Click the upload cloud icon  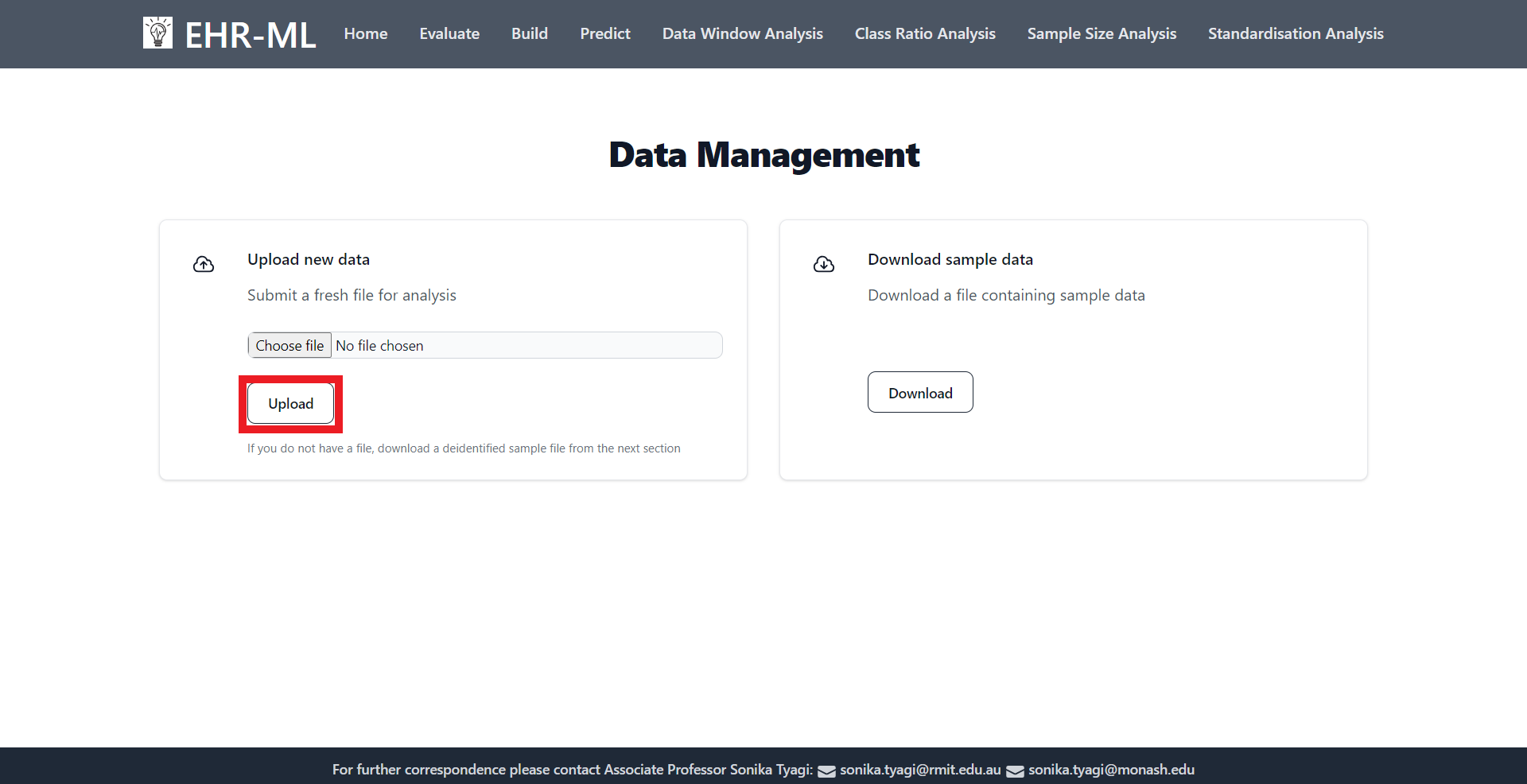click(x=204, y=264)
